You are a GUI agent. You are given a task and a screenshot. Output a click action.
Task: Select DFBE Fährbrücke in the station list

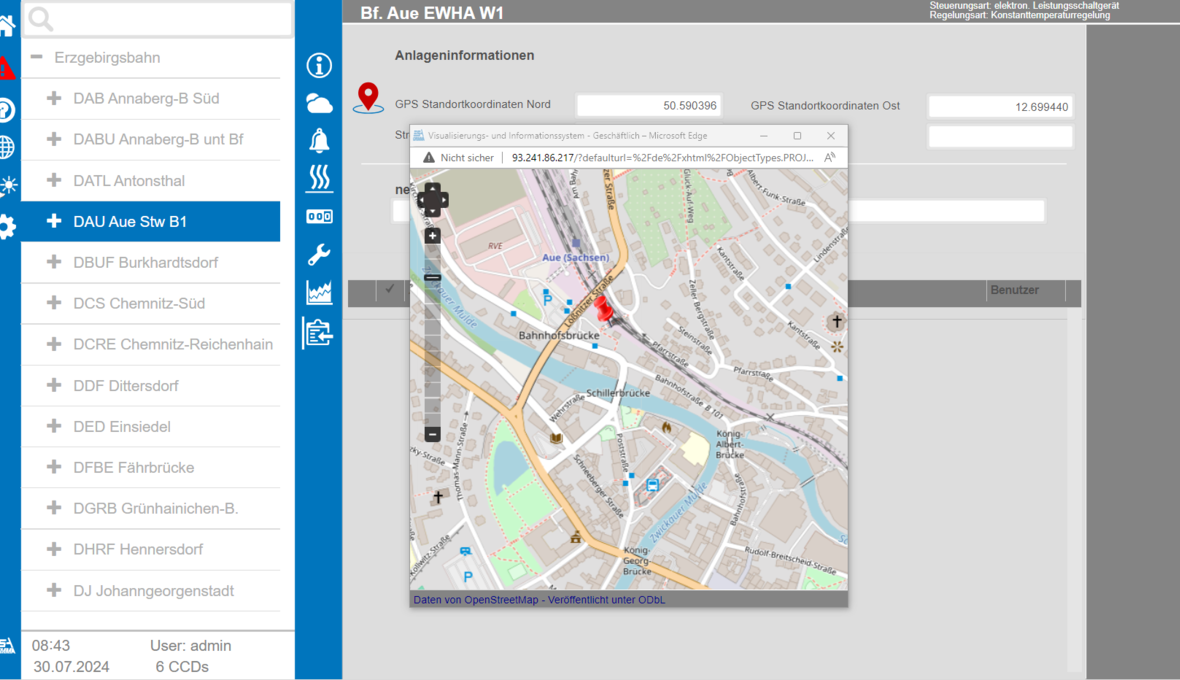coord(134,468)
